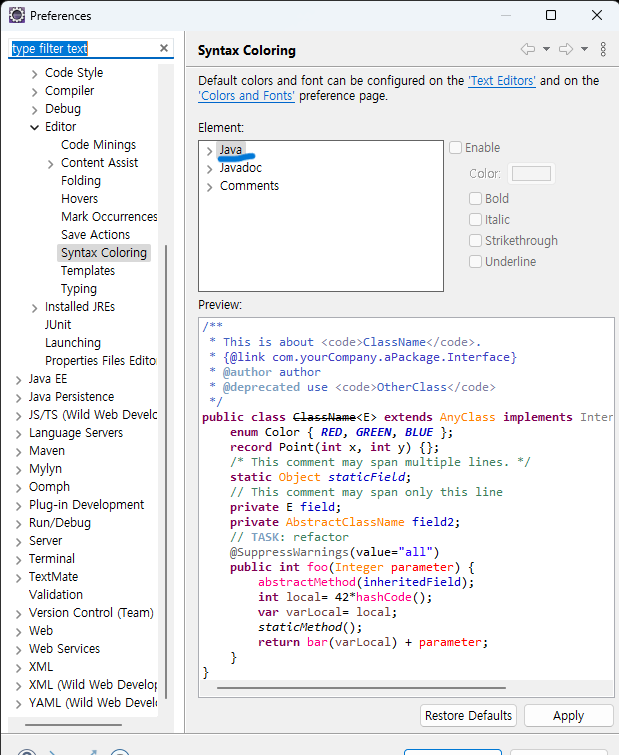Select Launching in the preferences tree
Viewport: 619px width, 755px height.
point(73,342)
